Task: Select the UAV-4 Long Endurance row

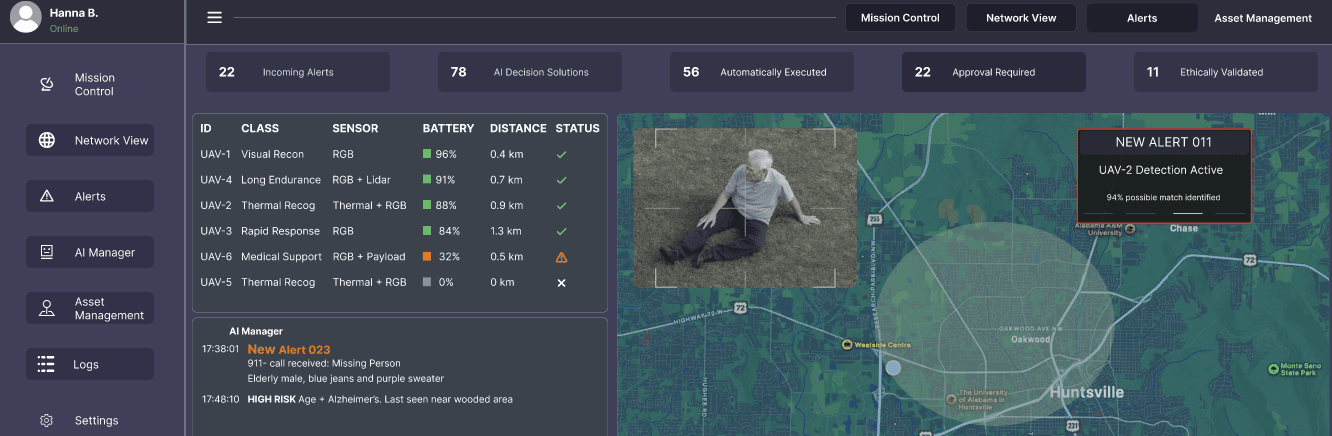Action: (x=400, y=180)
